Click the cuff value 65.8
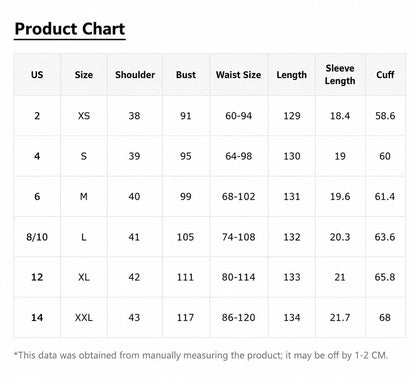416x380 pixels. click(385, 277)
